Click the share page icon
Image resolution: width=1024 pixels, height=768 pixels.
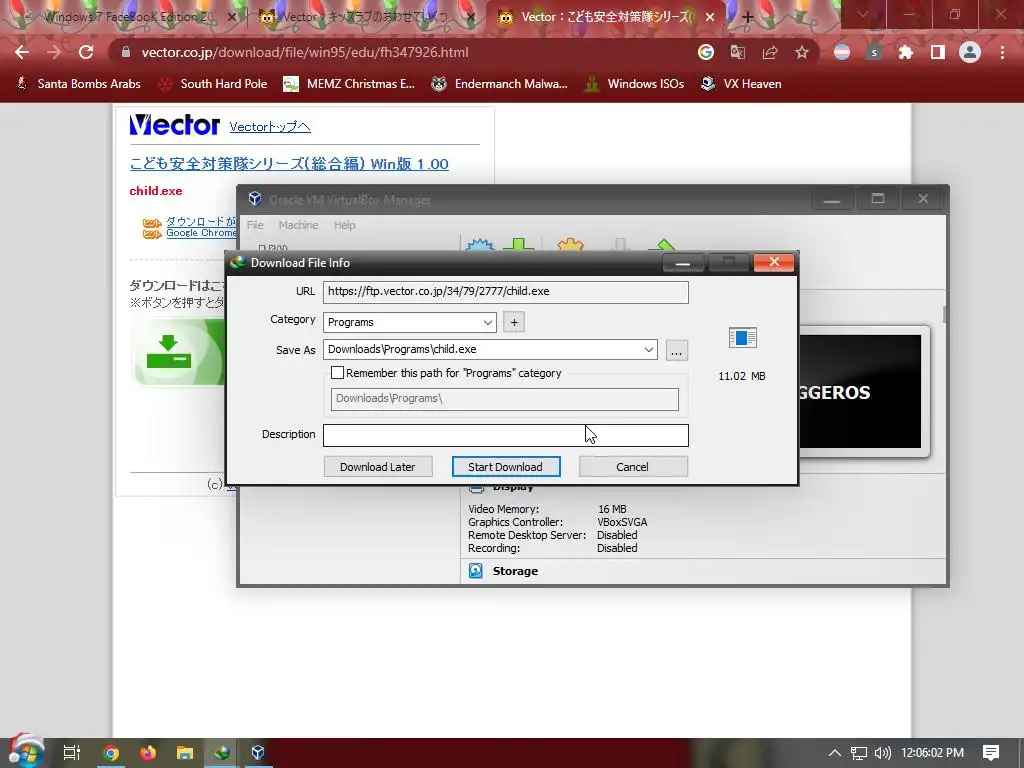coord(769,52)
